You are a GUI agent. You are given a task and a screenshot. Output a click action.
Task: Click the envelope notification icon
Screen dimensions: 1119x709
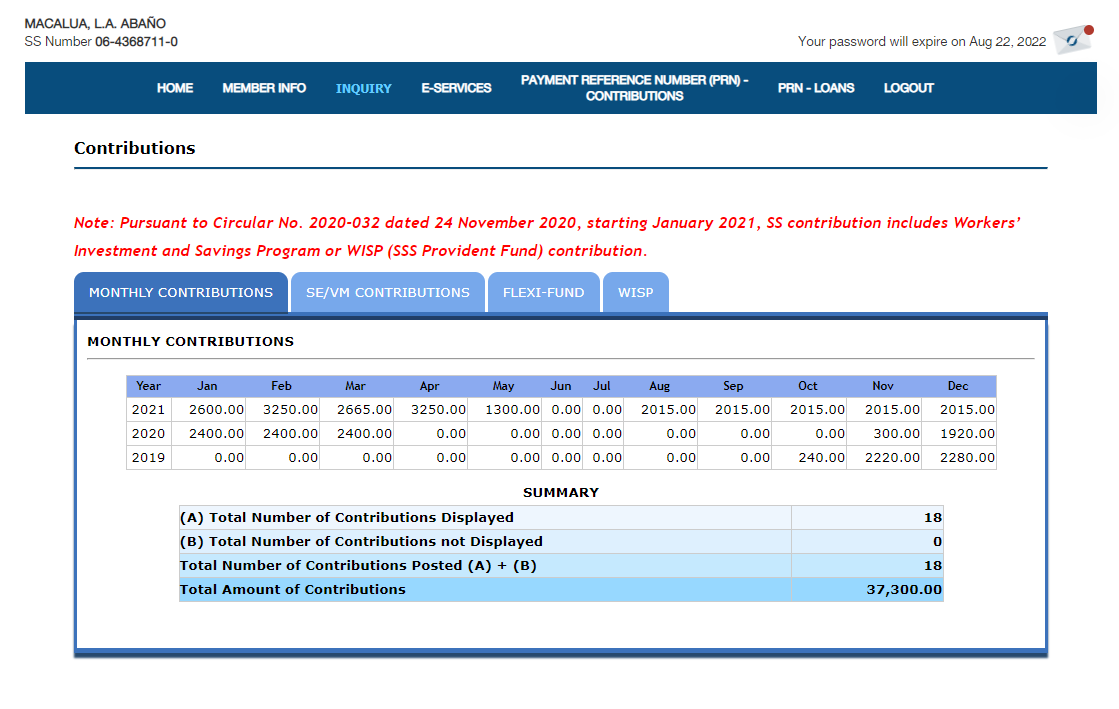(1072, 39)
